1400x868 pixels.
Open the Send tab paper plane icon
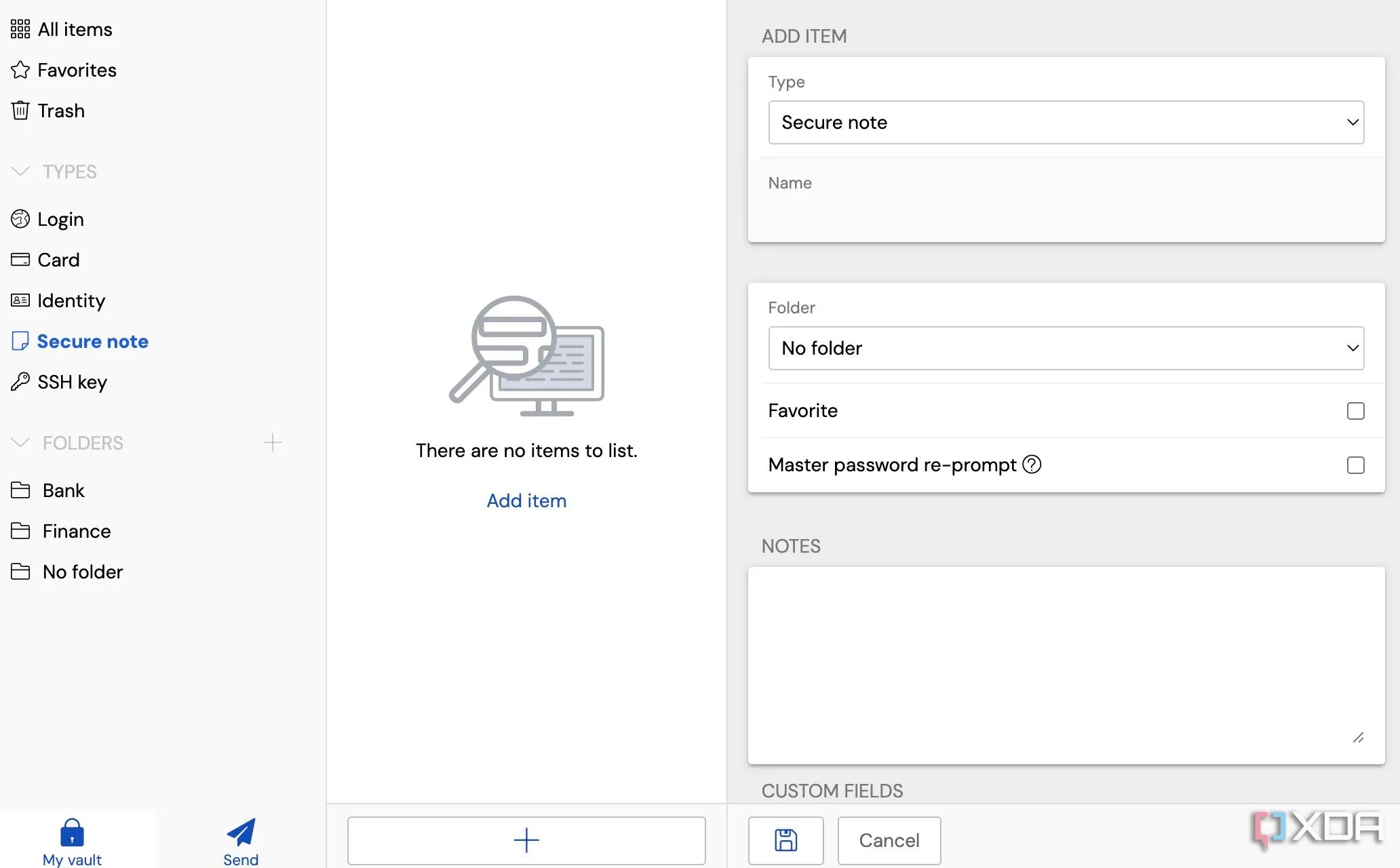241,833
